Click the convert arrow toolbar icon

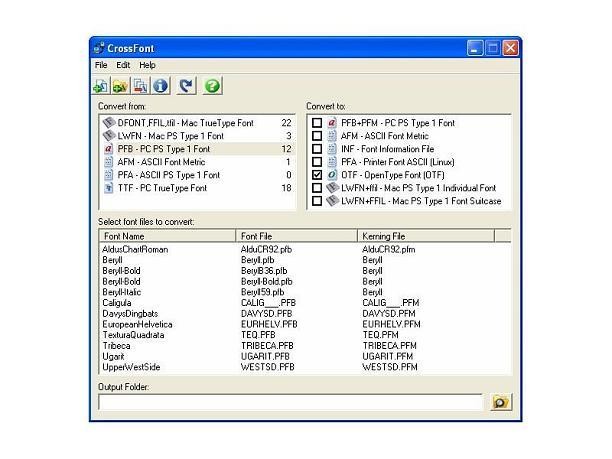186,86
